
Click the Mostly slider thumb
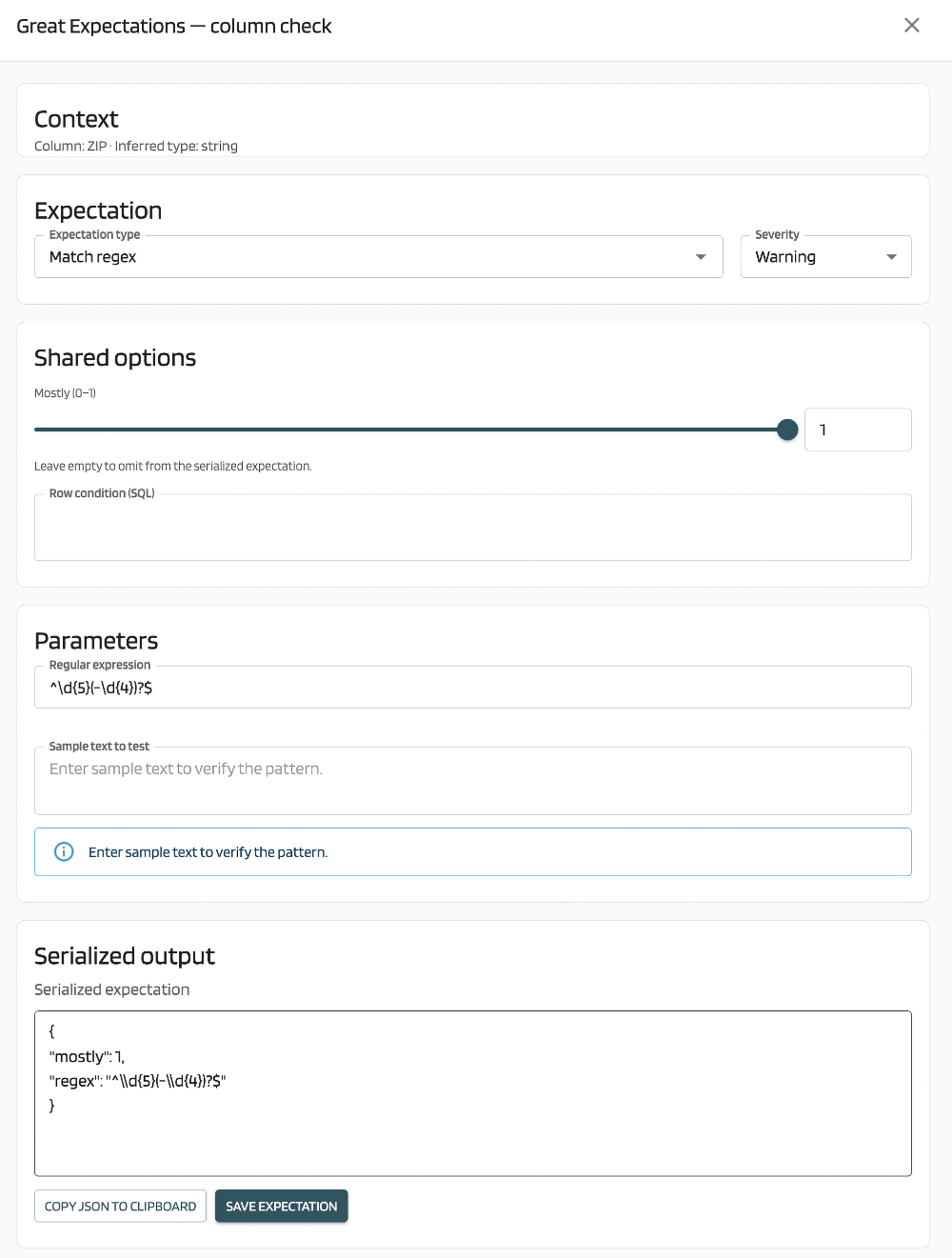[x=787, y=429]
